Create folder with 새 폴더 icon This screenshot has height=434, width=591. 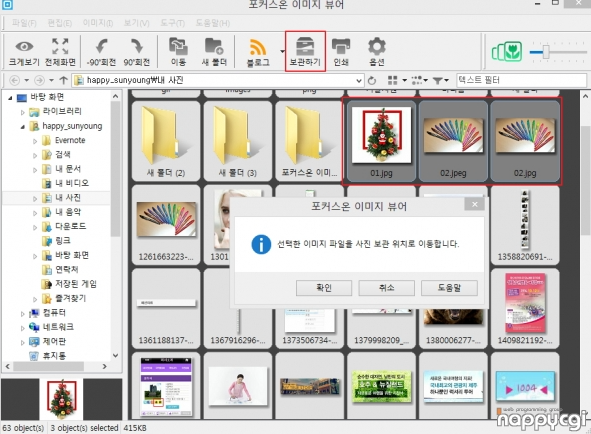(214, 47)
